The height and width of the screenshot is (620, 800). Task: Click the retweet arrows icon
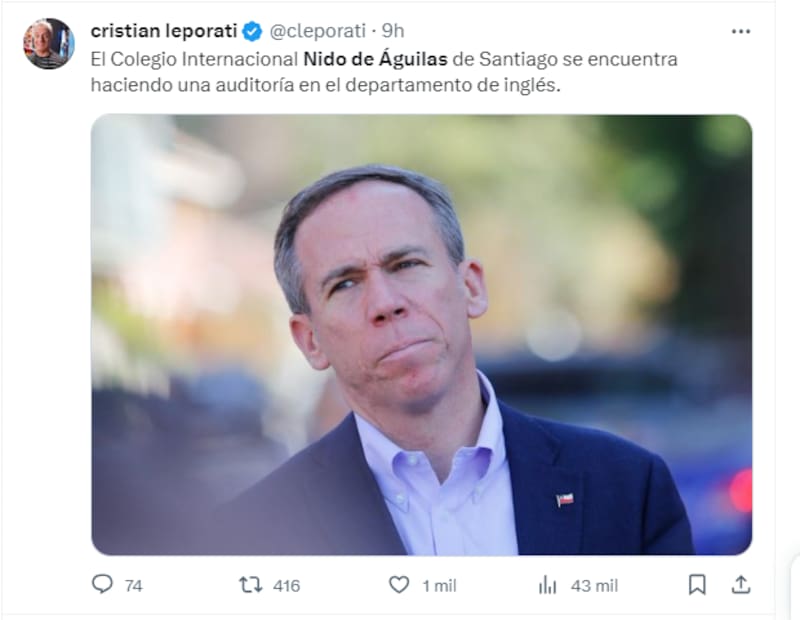coord(251,585)
